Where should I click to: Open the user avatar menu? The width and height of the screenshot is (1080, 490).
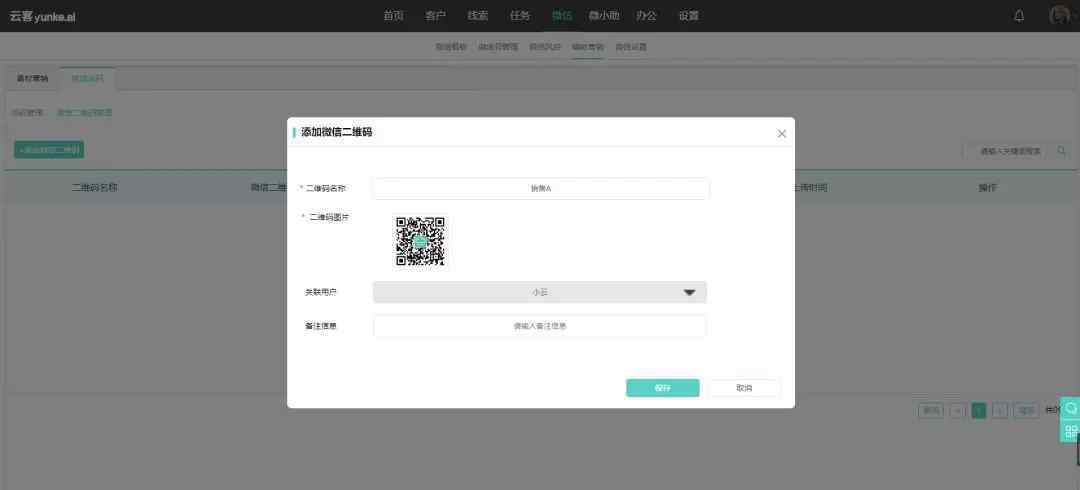1061,16
